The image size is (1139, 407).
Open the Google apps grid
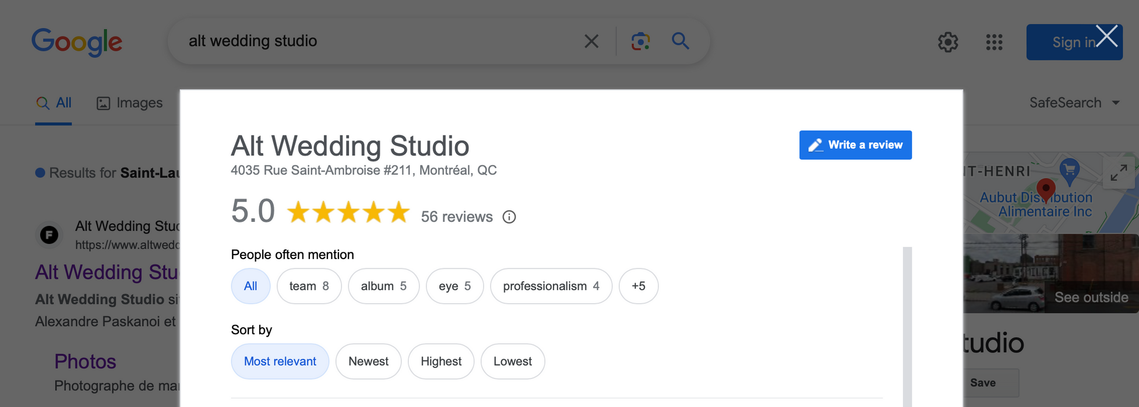[x=994, y=42]
